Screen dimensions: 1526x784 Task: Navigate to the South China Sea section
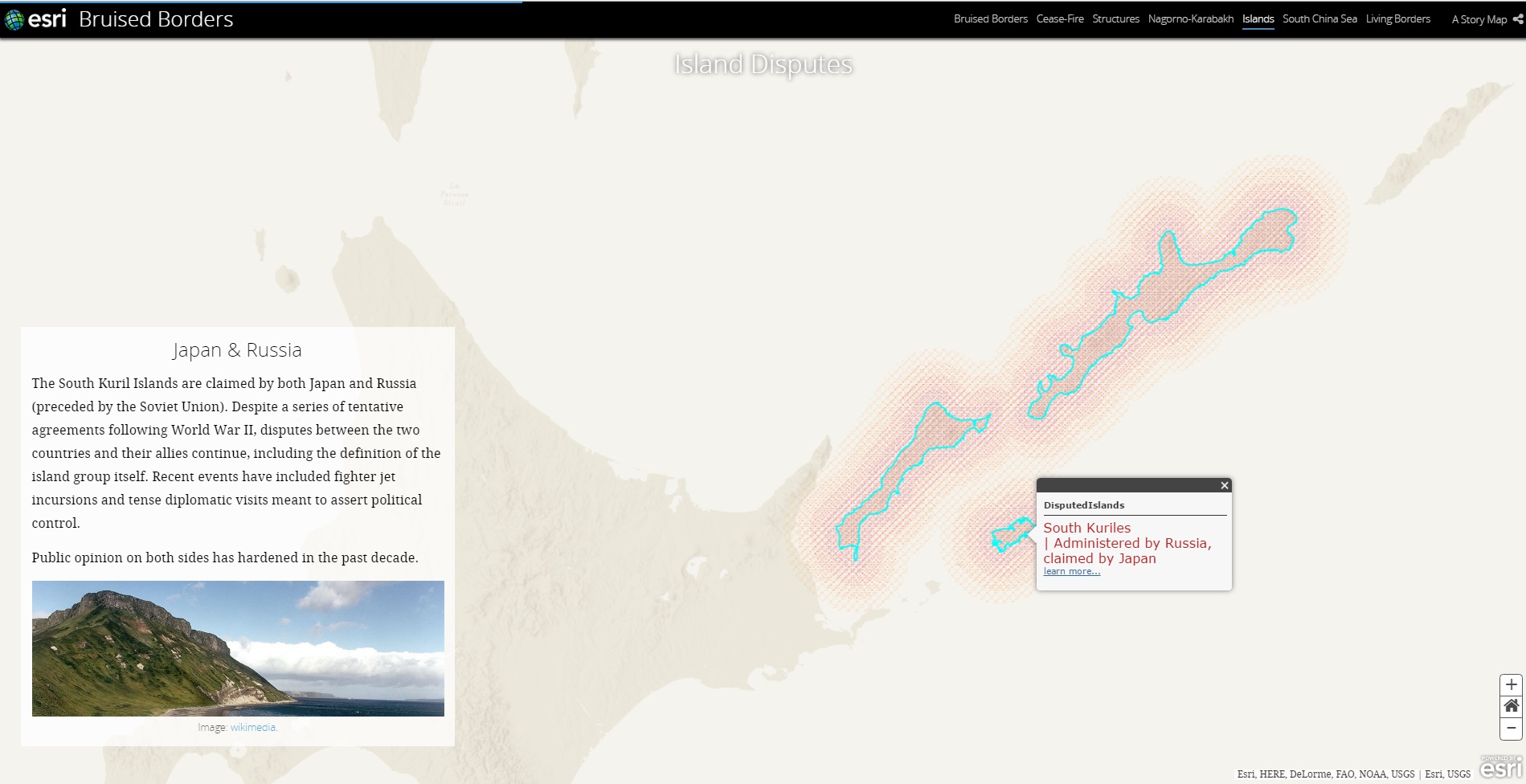click(1319, 19)
